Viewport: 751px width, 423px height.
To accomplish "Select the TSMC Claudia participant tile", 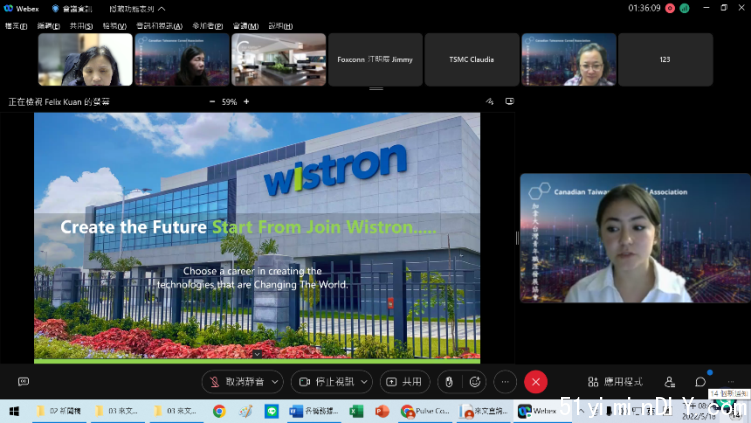I will pos(472,59).
